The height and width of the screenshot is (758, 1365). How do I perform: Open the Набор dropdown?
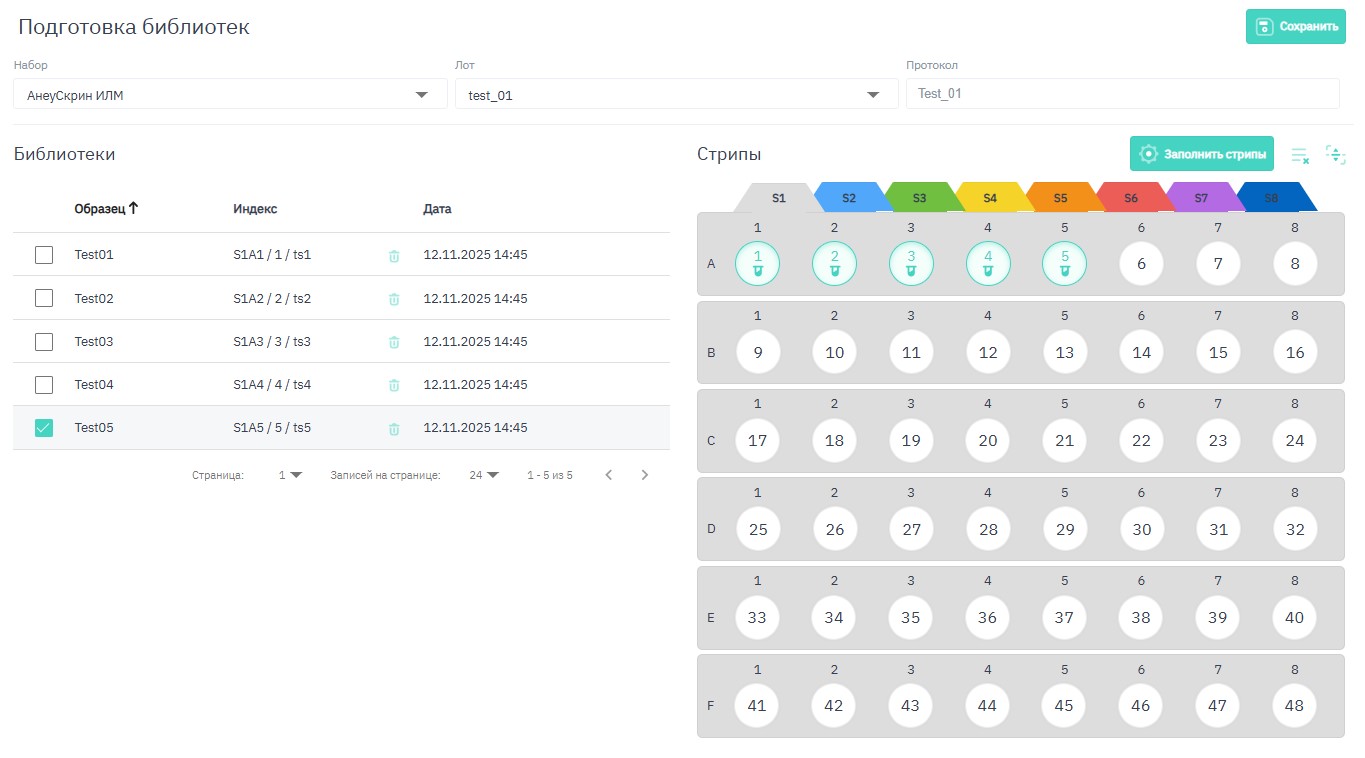pyautogui.click(x=422, y=95)
